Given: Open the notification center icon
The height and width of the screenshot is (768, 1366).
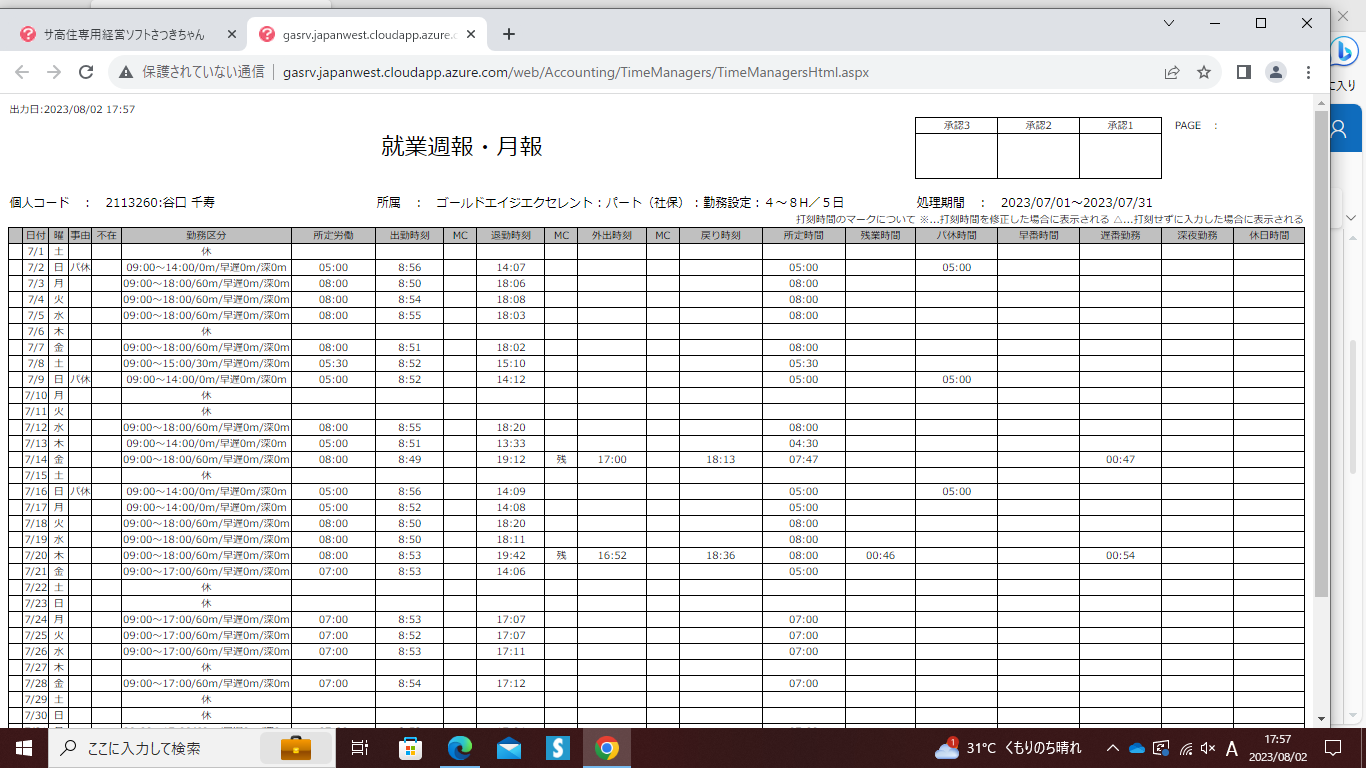Looking at the screenshot, I should click(x=1332, y=748).
